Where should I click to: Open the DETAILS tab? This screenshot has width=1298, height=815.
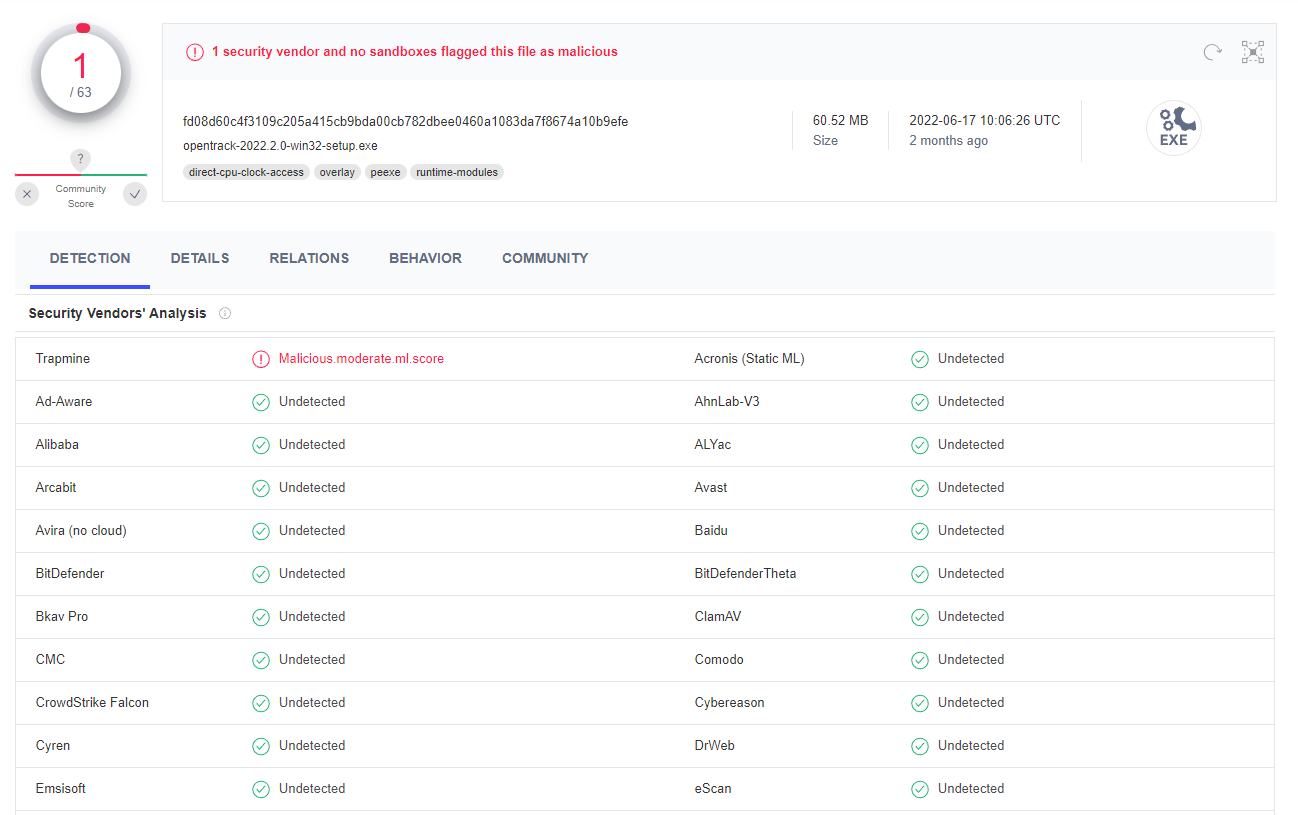[x=199, y=258]
